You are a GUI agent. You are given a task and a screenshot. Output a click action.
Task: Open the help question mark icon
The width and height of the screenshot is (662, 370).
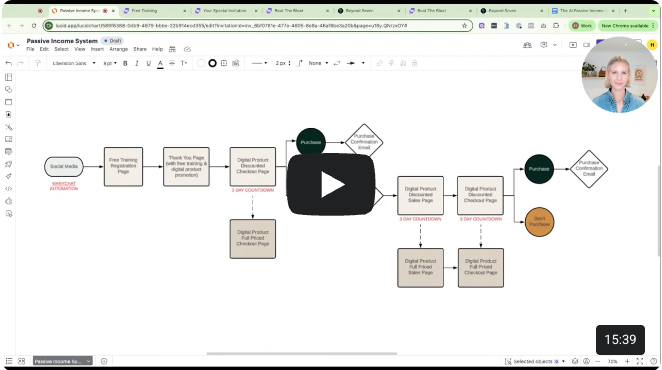[654, 362]
